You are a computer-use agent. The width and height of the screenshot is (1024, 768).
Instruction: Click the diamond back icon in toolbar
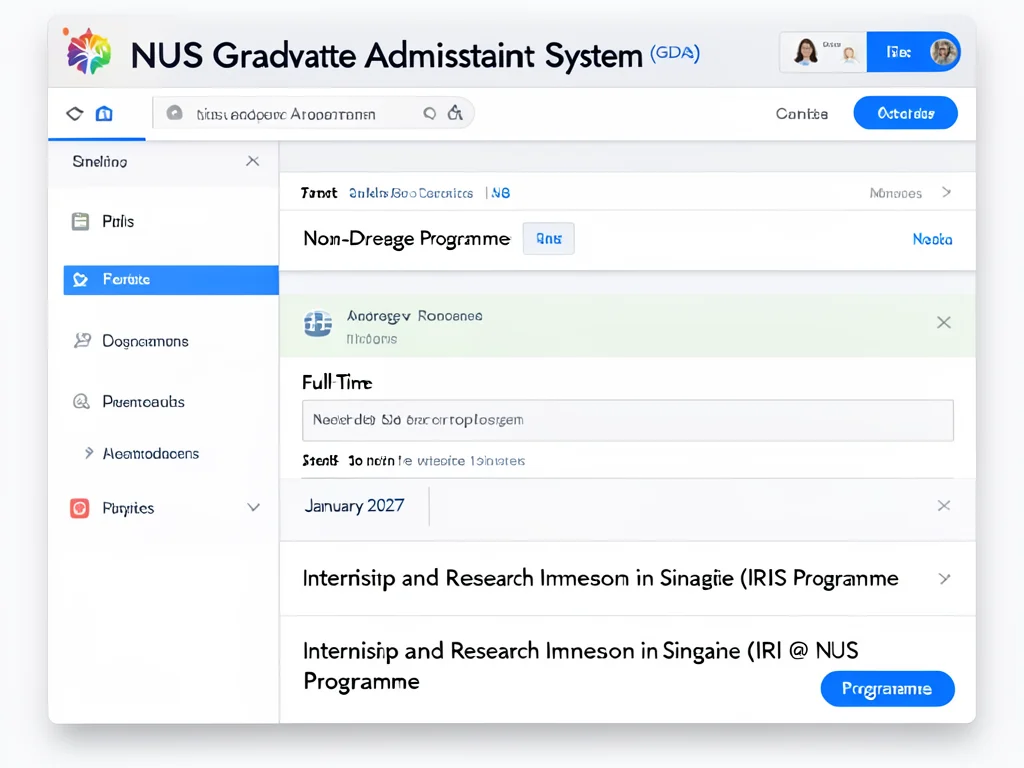(75, 114)
